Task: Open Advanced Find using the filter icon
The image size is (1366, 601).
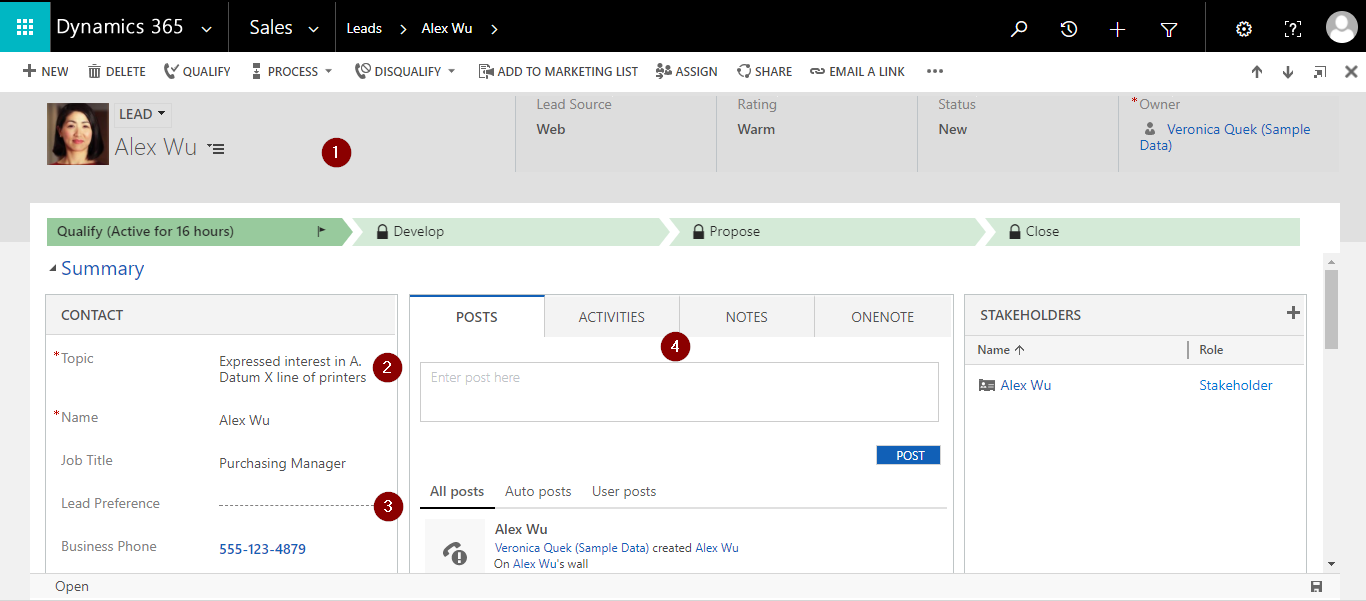Action: [x=1168, y=28]
